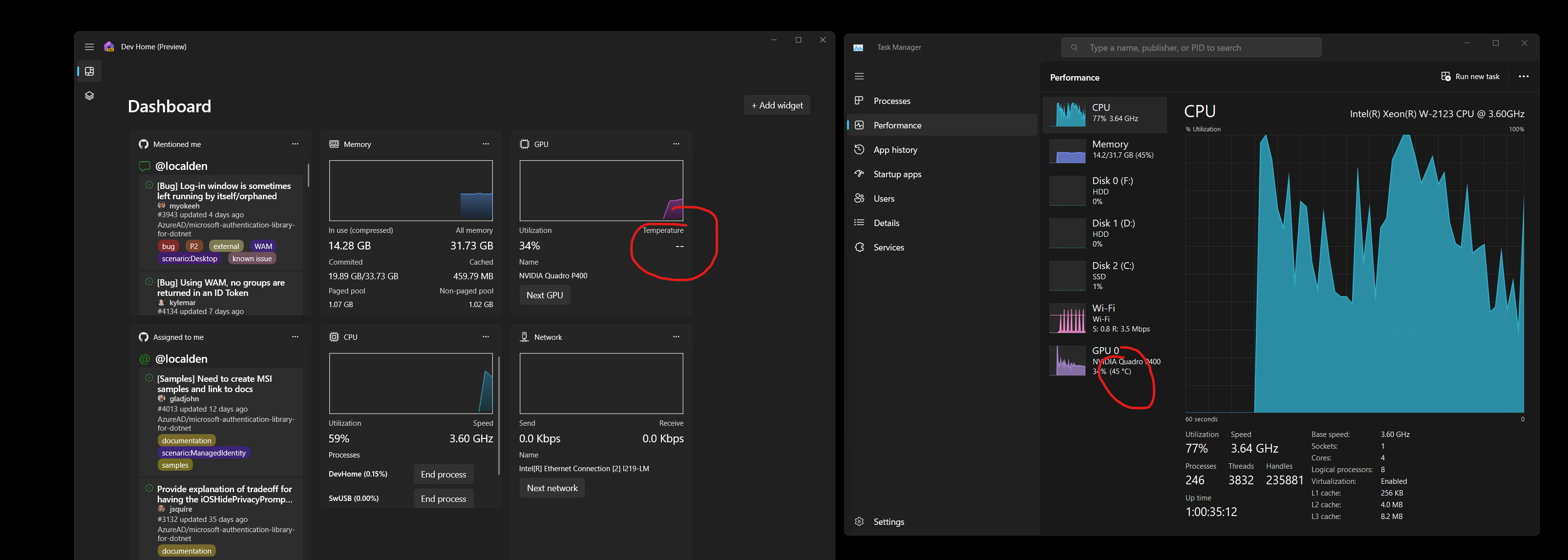Open Startup apps in Task Manager
1568x560 pixels.
point(897,174)
